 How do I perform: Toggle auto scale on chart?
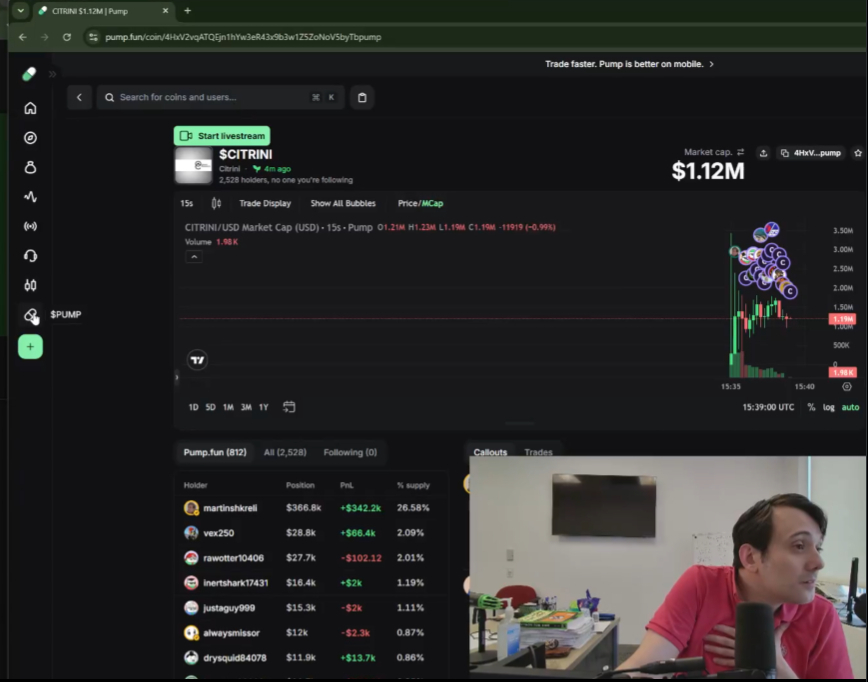click(850, 407)
